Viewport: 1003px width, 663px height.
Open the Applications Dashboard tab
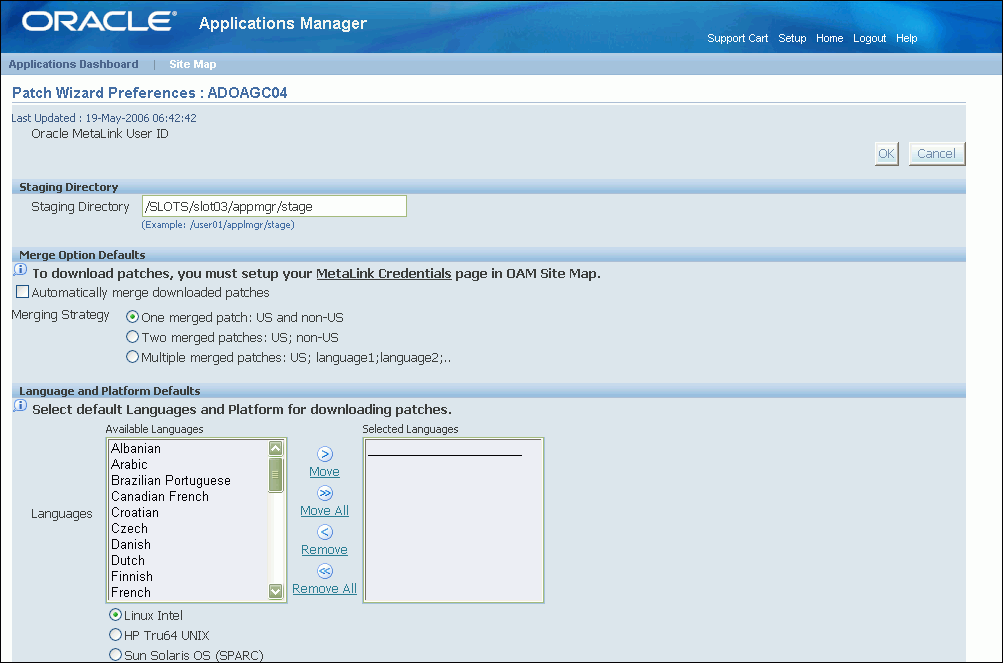coord(74,64)
